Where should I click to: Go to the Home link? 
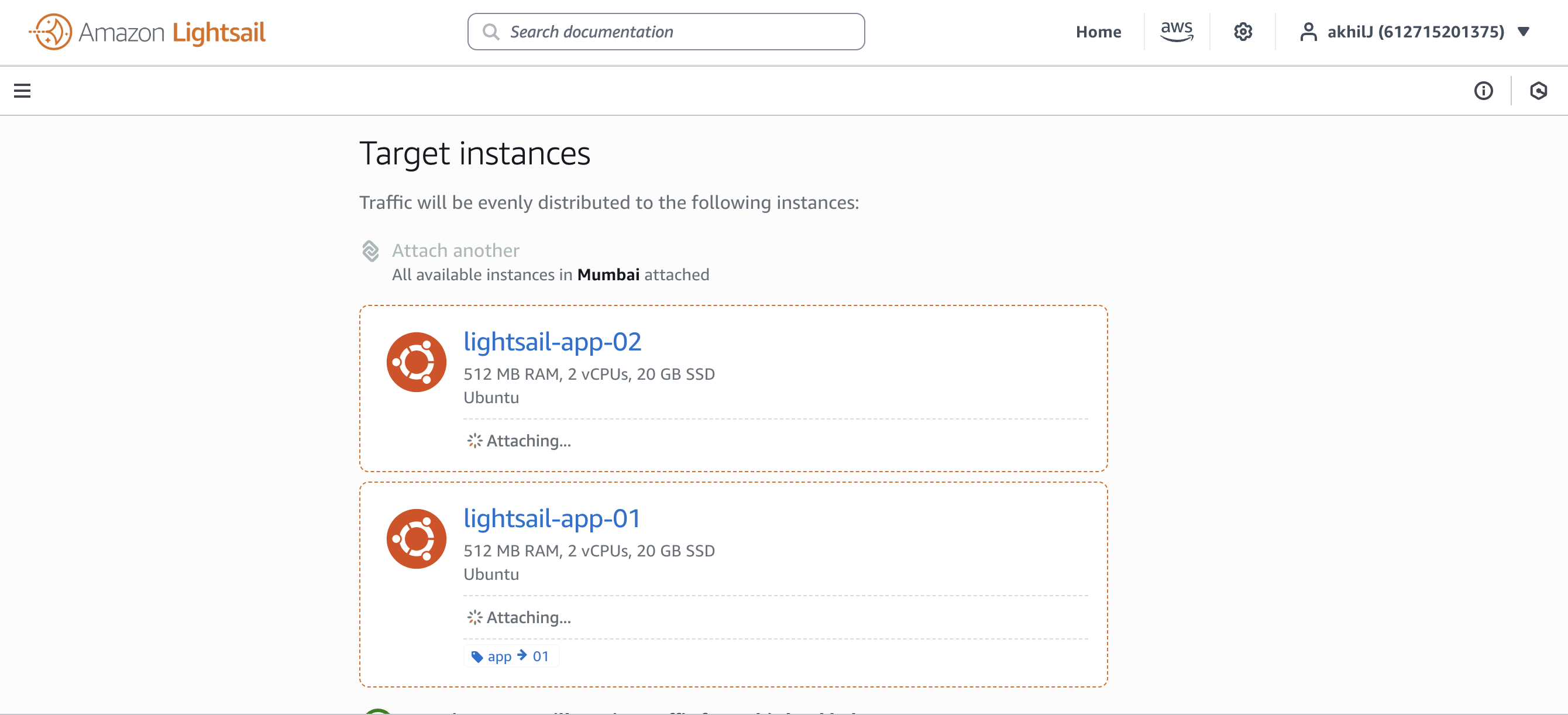[1098, 32]
